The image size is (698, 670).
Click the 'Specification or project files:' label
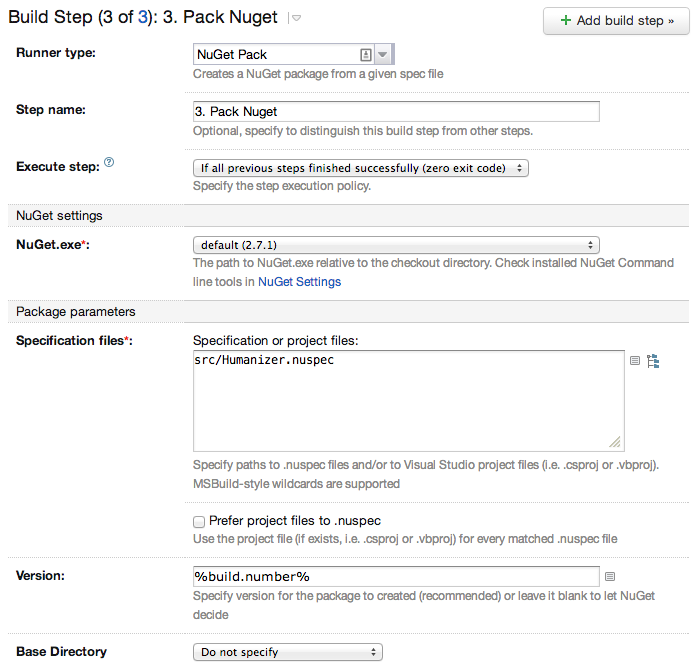point(276,341)
